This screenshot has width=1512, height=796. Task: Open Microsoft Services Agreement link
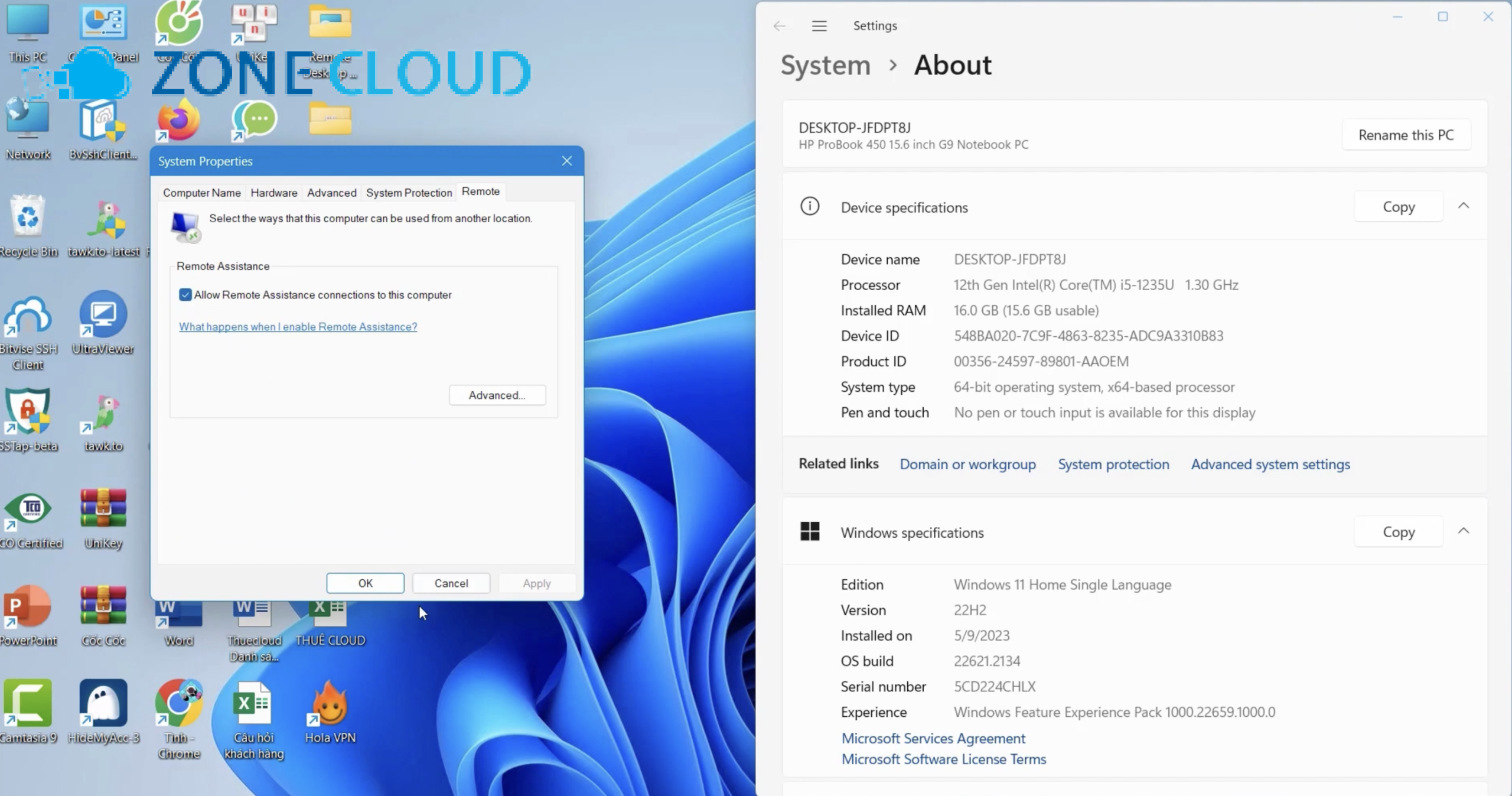933,739
